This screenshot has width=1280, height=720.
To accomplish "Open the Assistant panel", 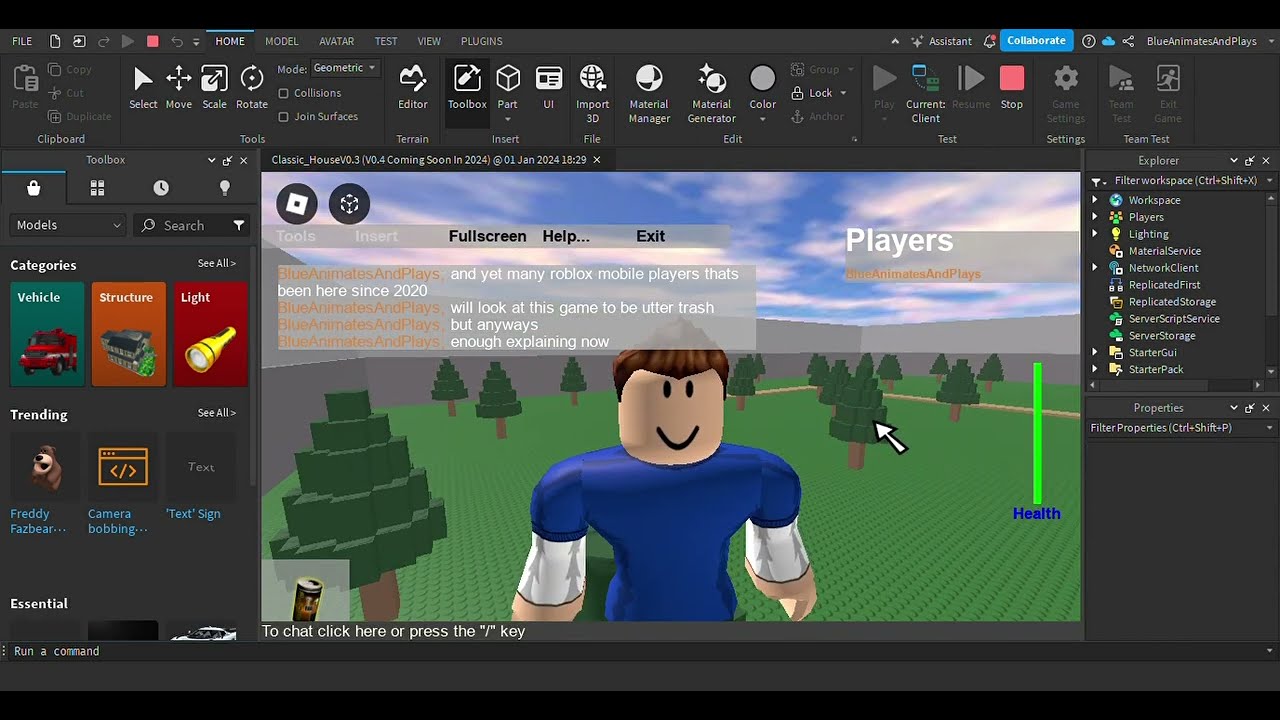I will [x=940, y=41].
